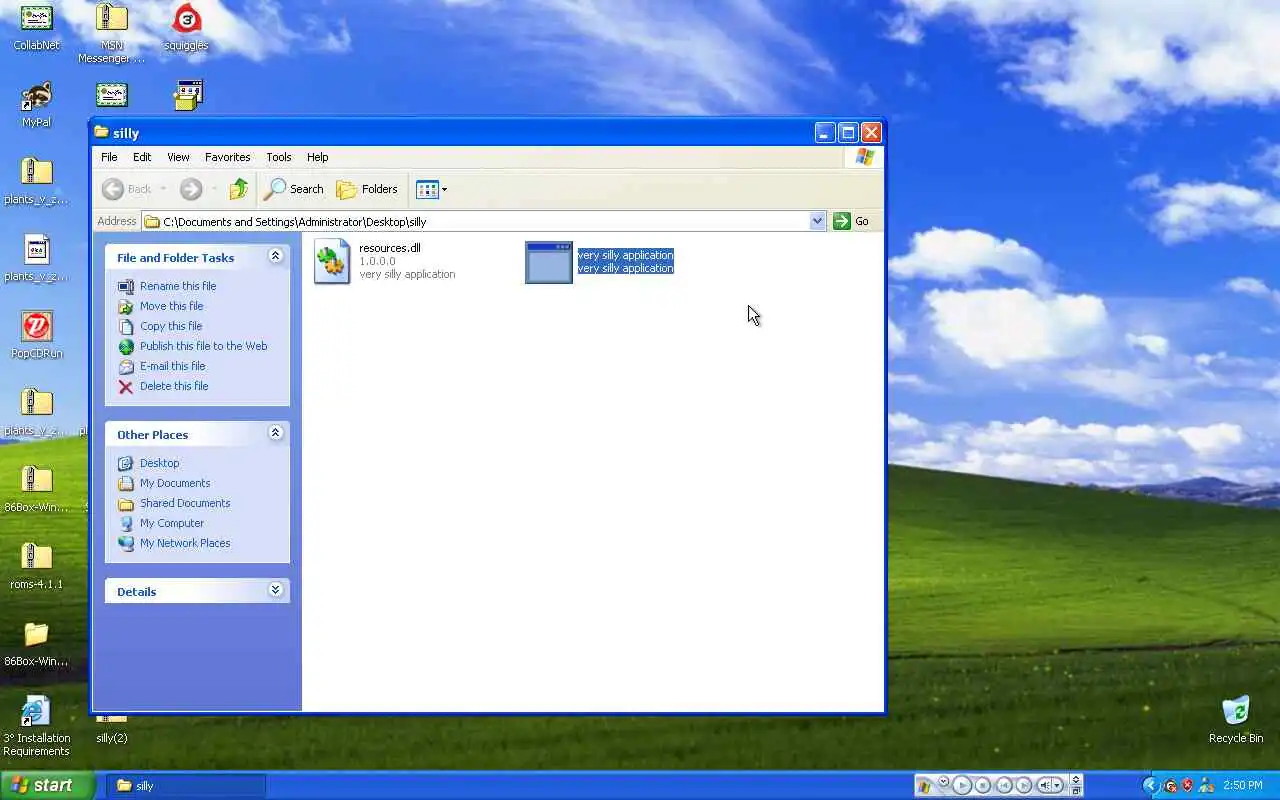
Task: Select the installer box icon above silly window
Action: [187, 95]
